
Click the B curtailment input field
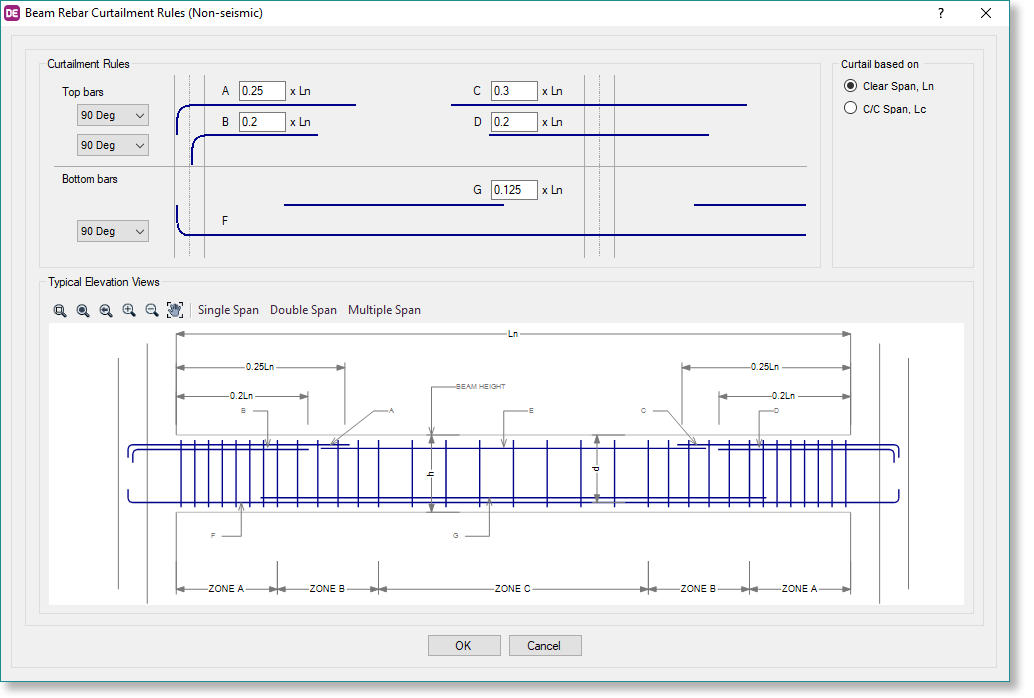pyautogui.click(x=262, y=122)
